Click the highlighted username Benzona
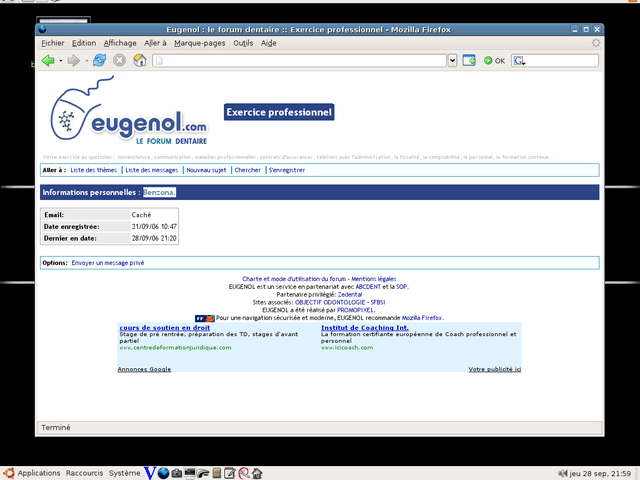640x480 pixels. [x=159, y=192]
